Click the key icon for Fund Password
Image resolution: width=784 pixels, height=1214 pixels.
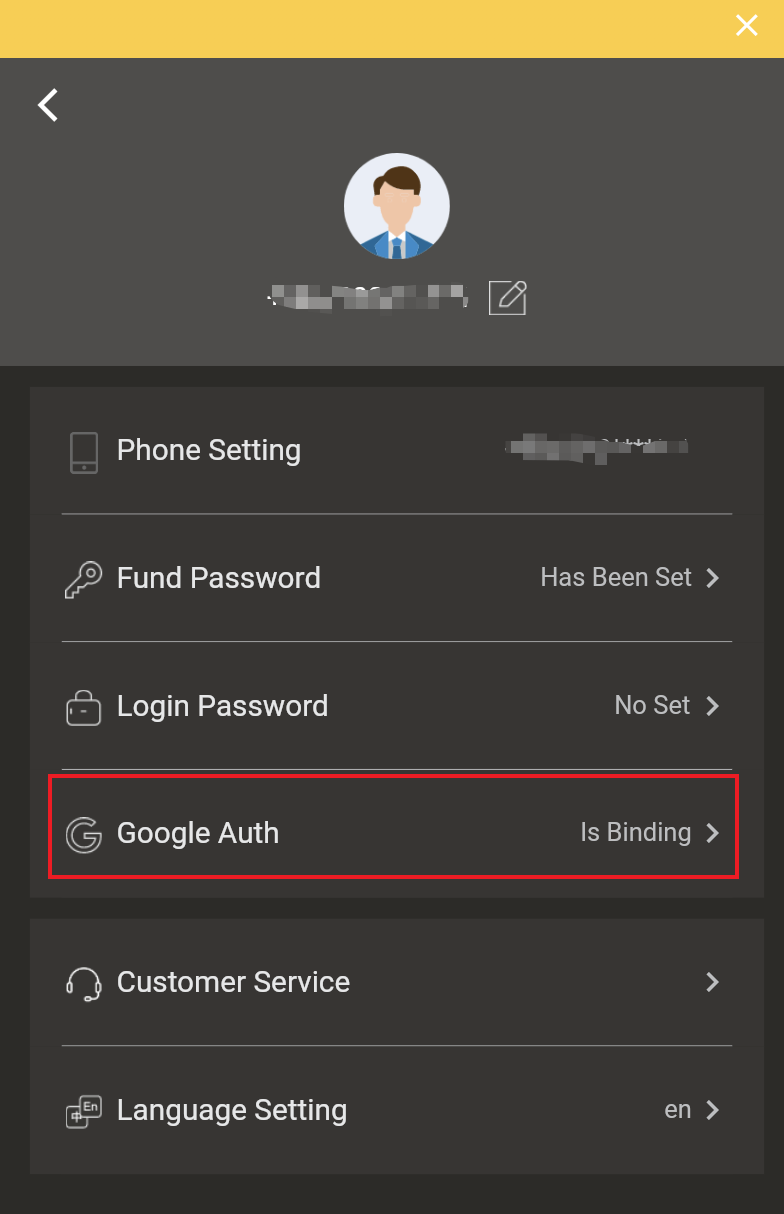pyautogui.click(x=83, y=579)
